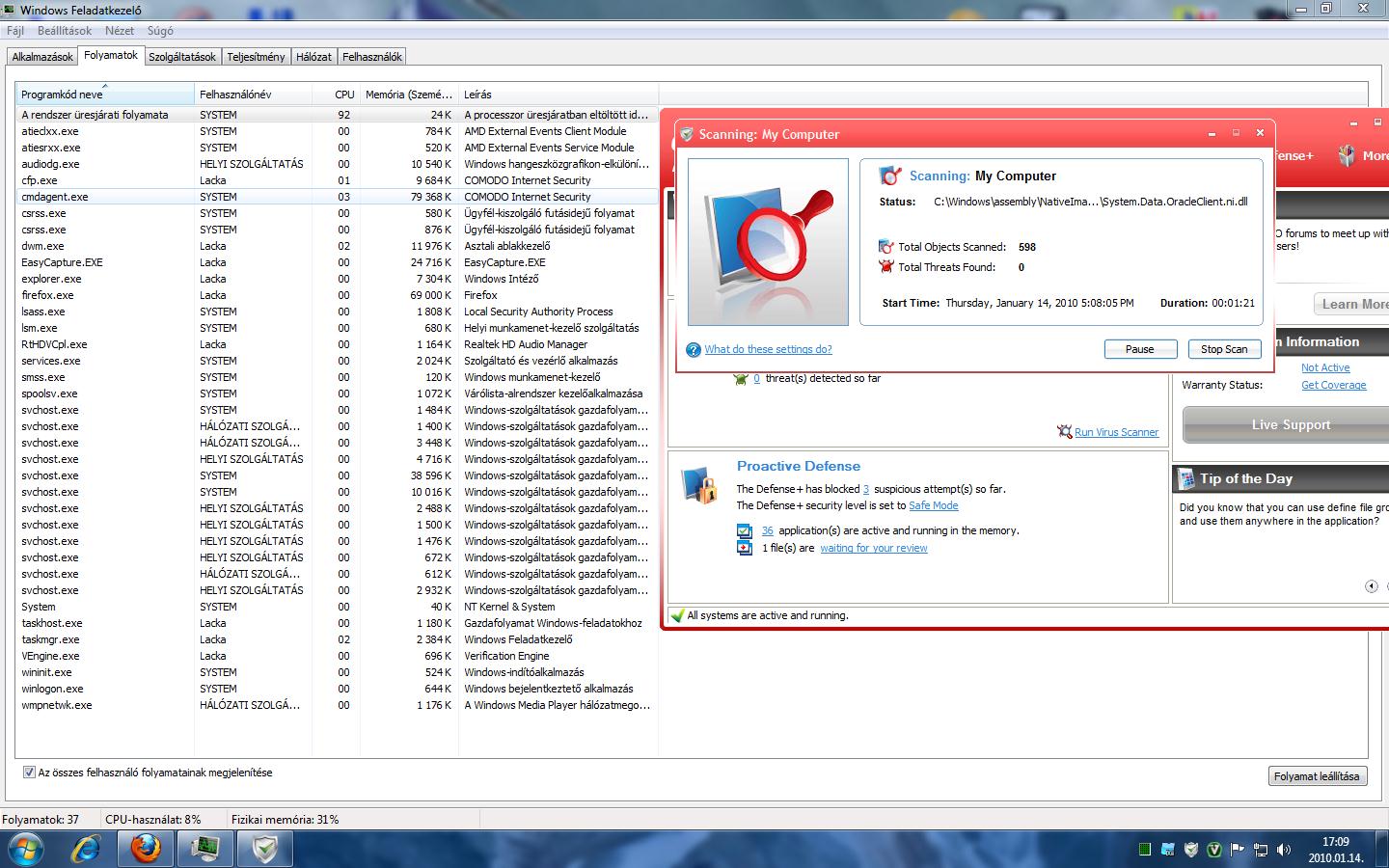Screen dimensions: 1389x868
Task: Select the cmdagent.exe process row
Action: click(337, 197)
